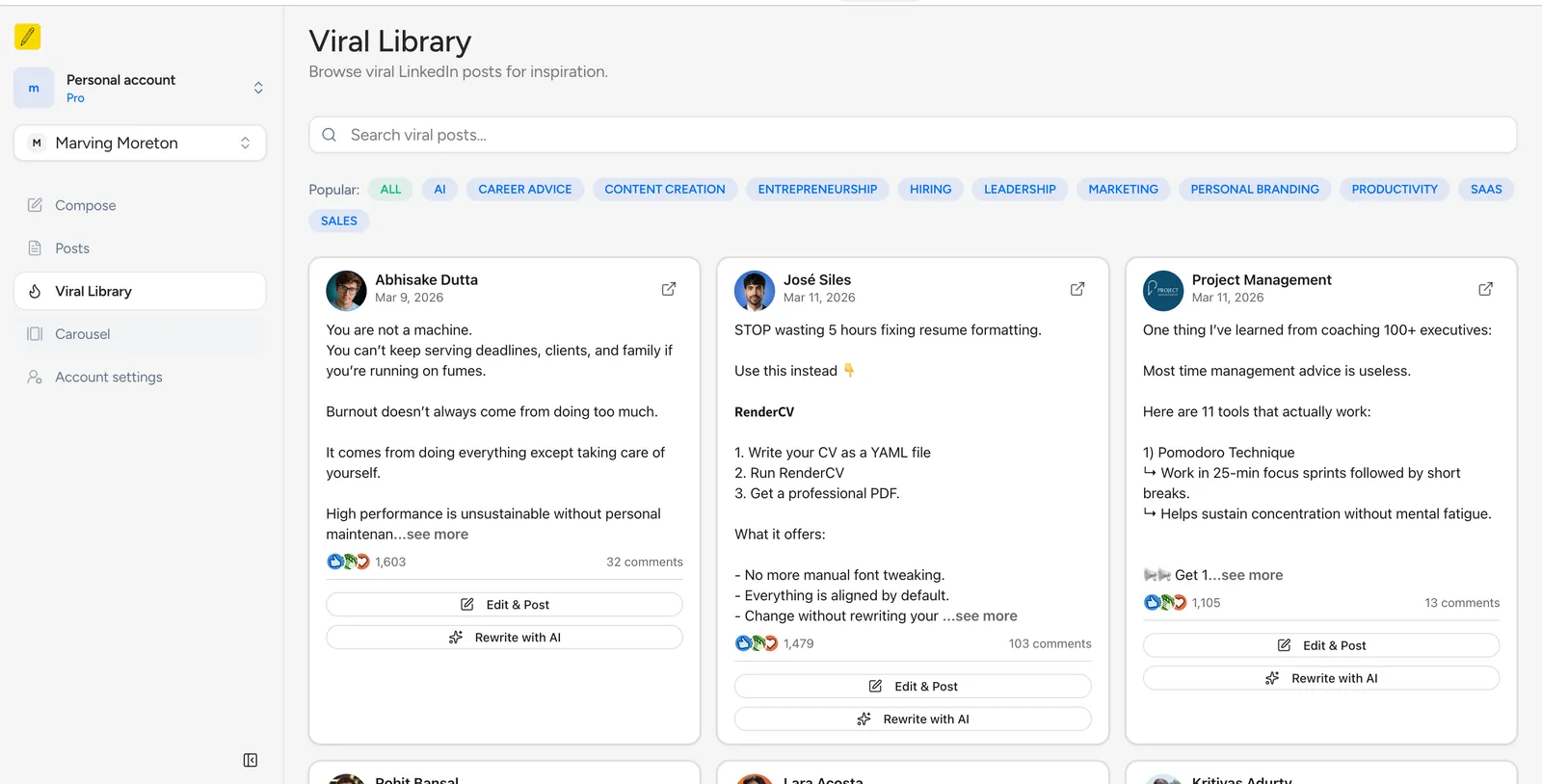Open José Siles post external link icon
Screen dimensions: 1542x784
[1077, 289]
